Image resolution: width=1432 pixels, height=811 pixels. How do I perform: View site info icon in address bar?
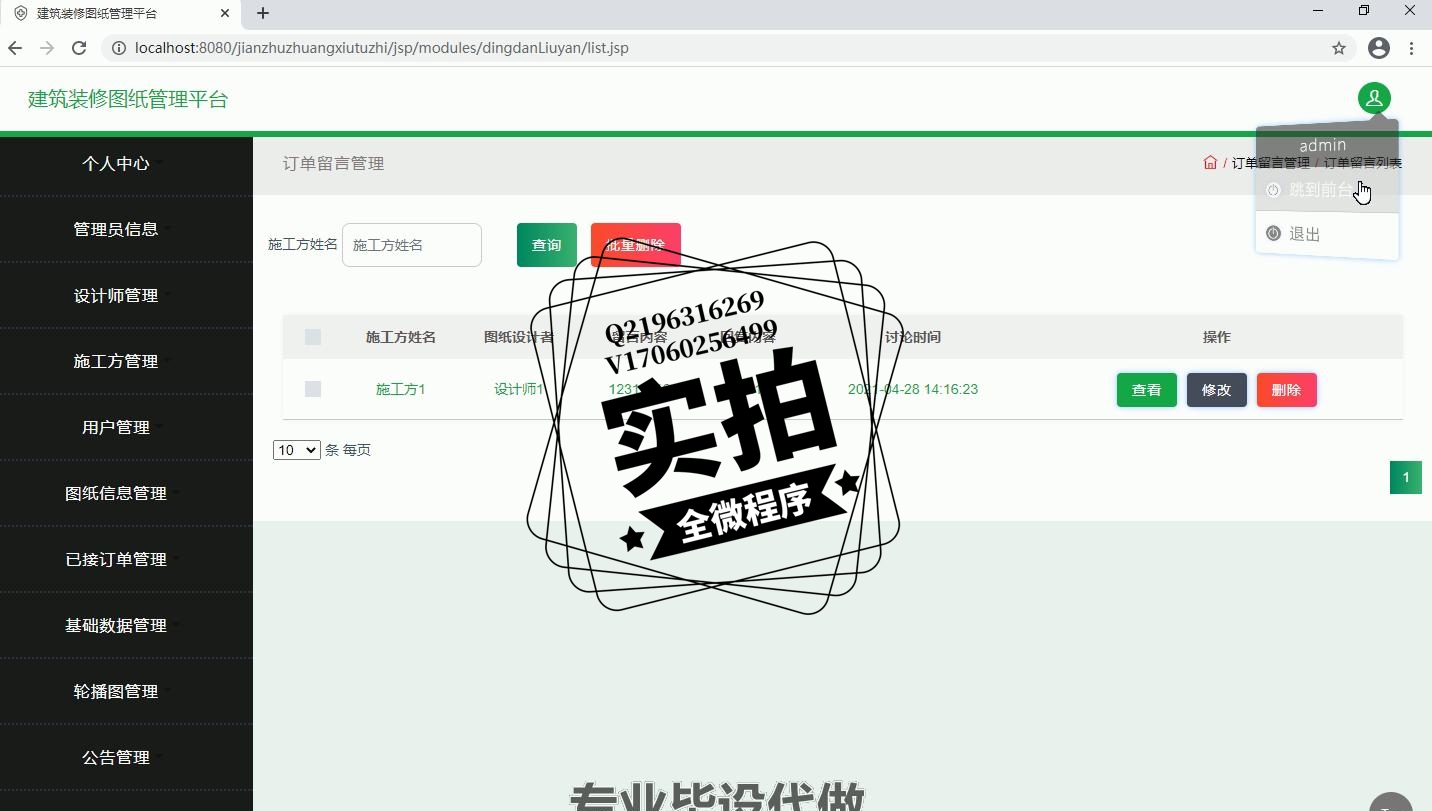coord(119,48)
